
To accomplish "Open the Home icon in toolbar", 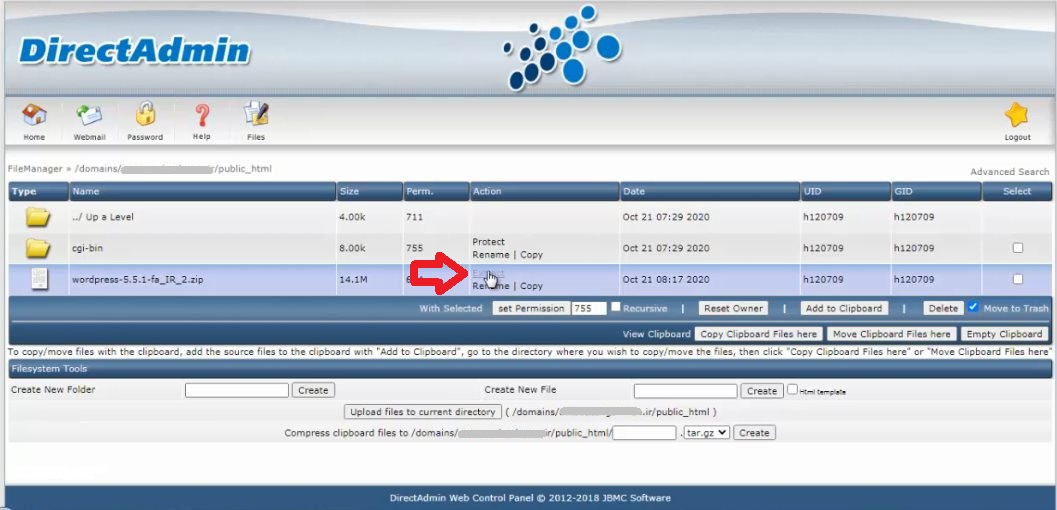I will tap(34, 115).
